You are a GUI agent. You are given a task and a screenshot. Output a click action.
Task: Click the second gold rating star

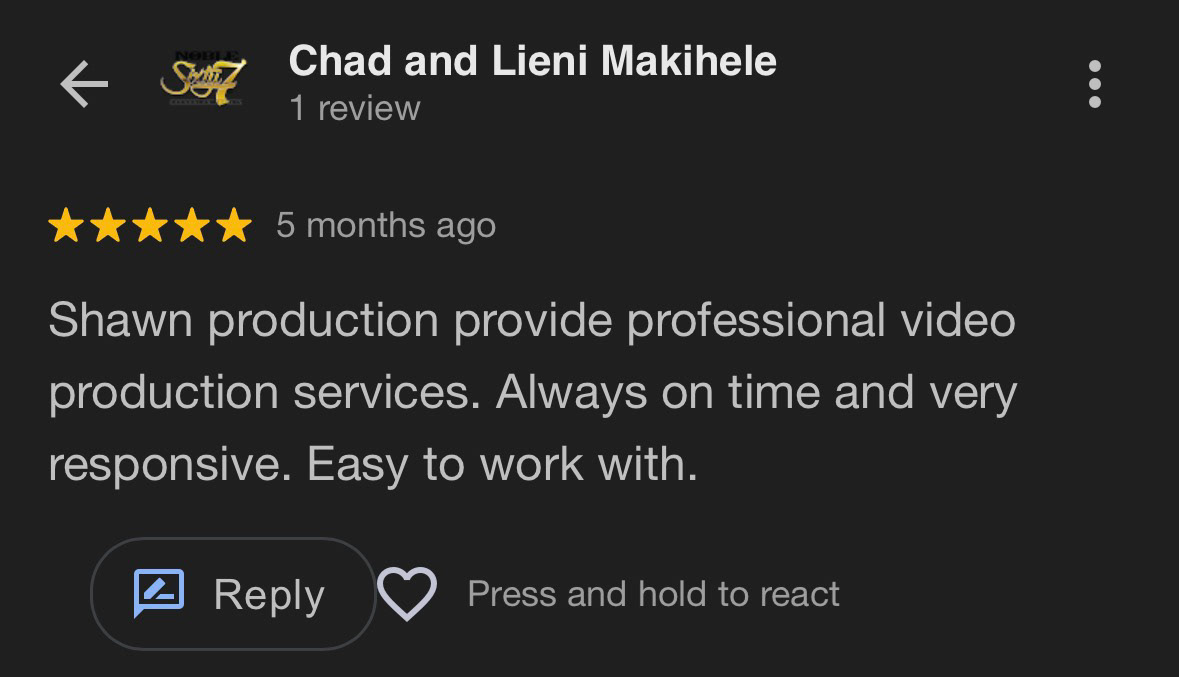pos(108,226)
